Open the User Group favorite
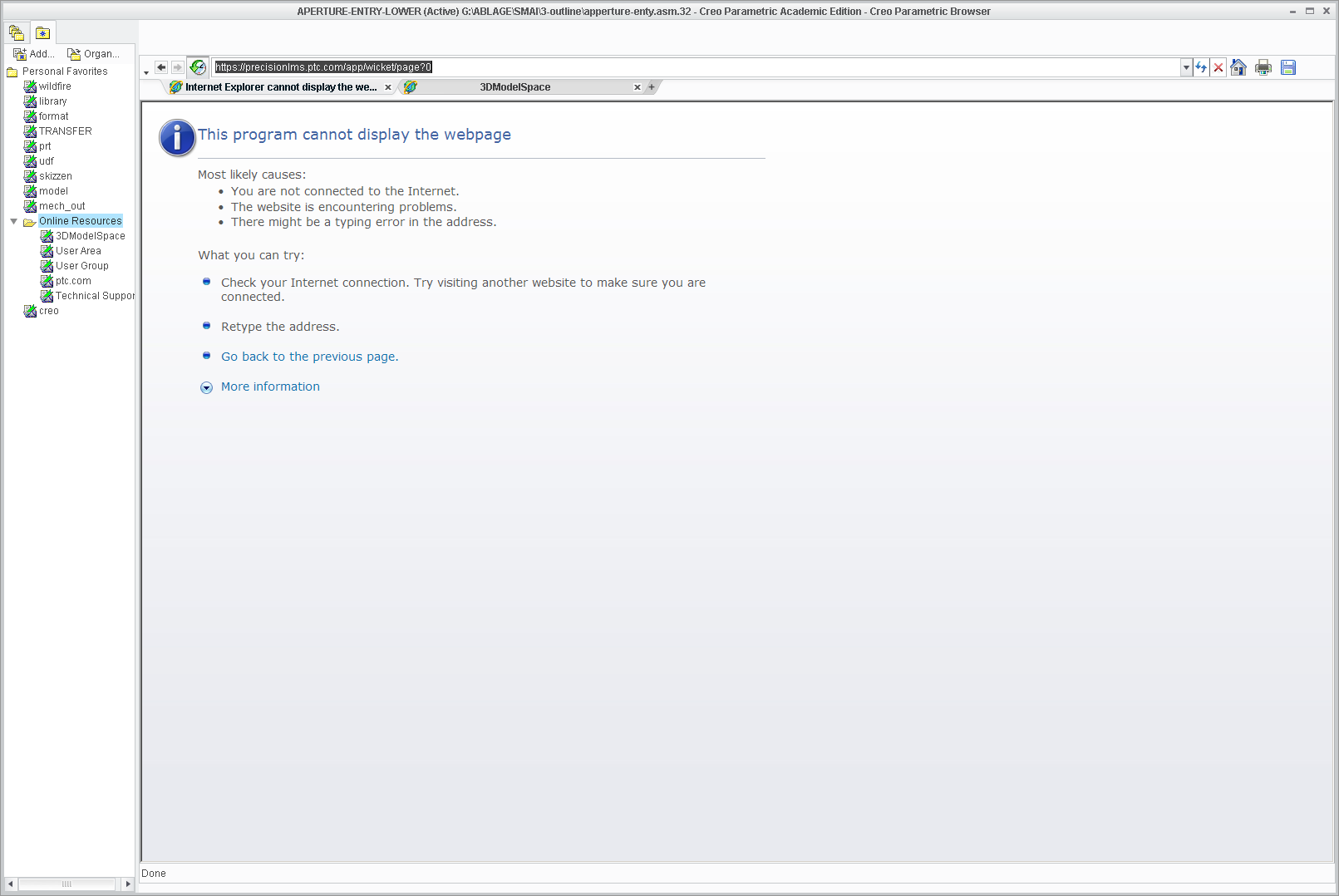The width and height of the screenshot is (1339, 896). [x=81, y=266]
